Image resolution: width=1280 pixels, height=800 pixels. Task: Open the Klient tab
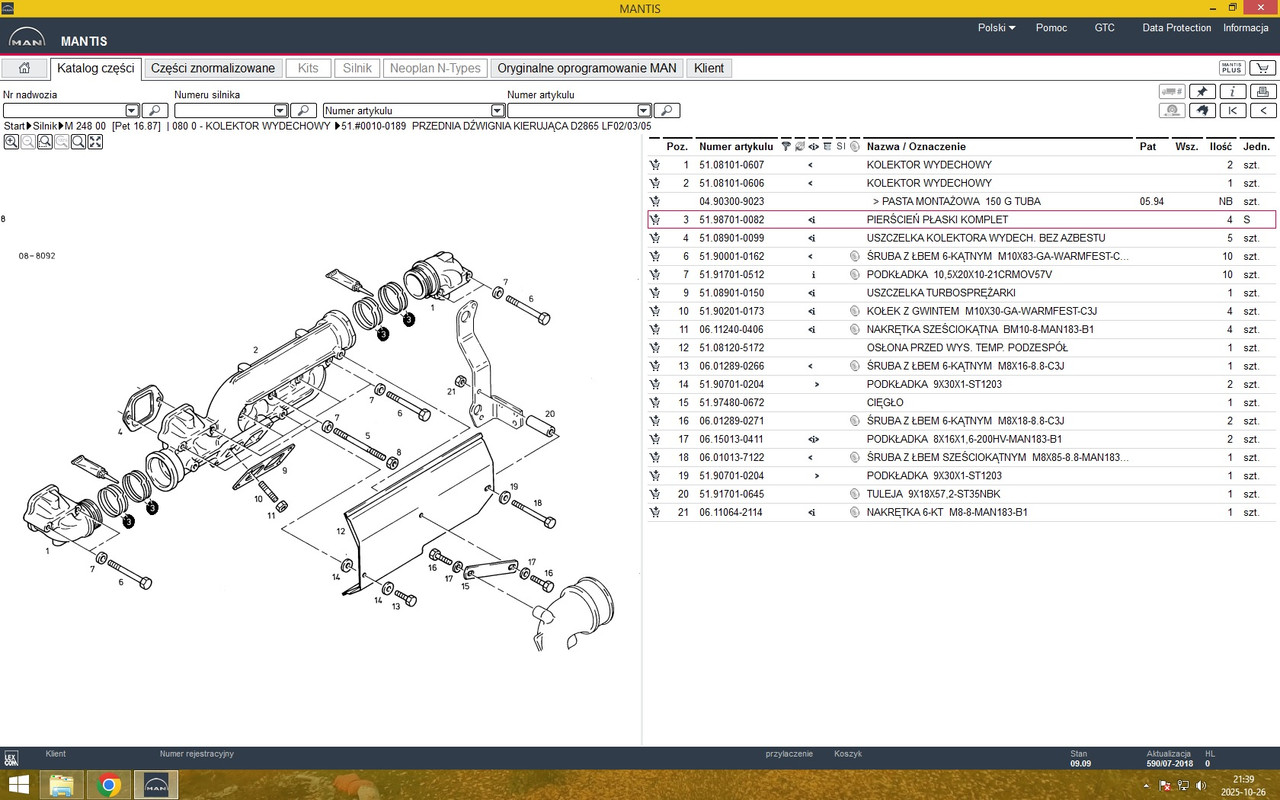pyautogui.click(x=709, y=68)
